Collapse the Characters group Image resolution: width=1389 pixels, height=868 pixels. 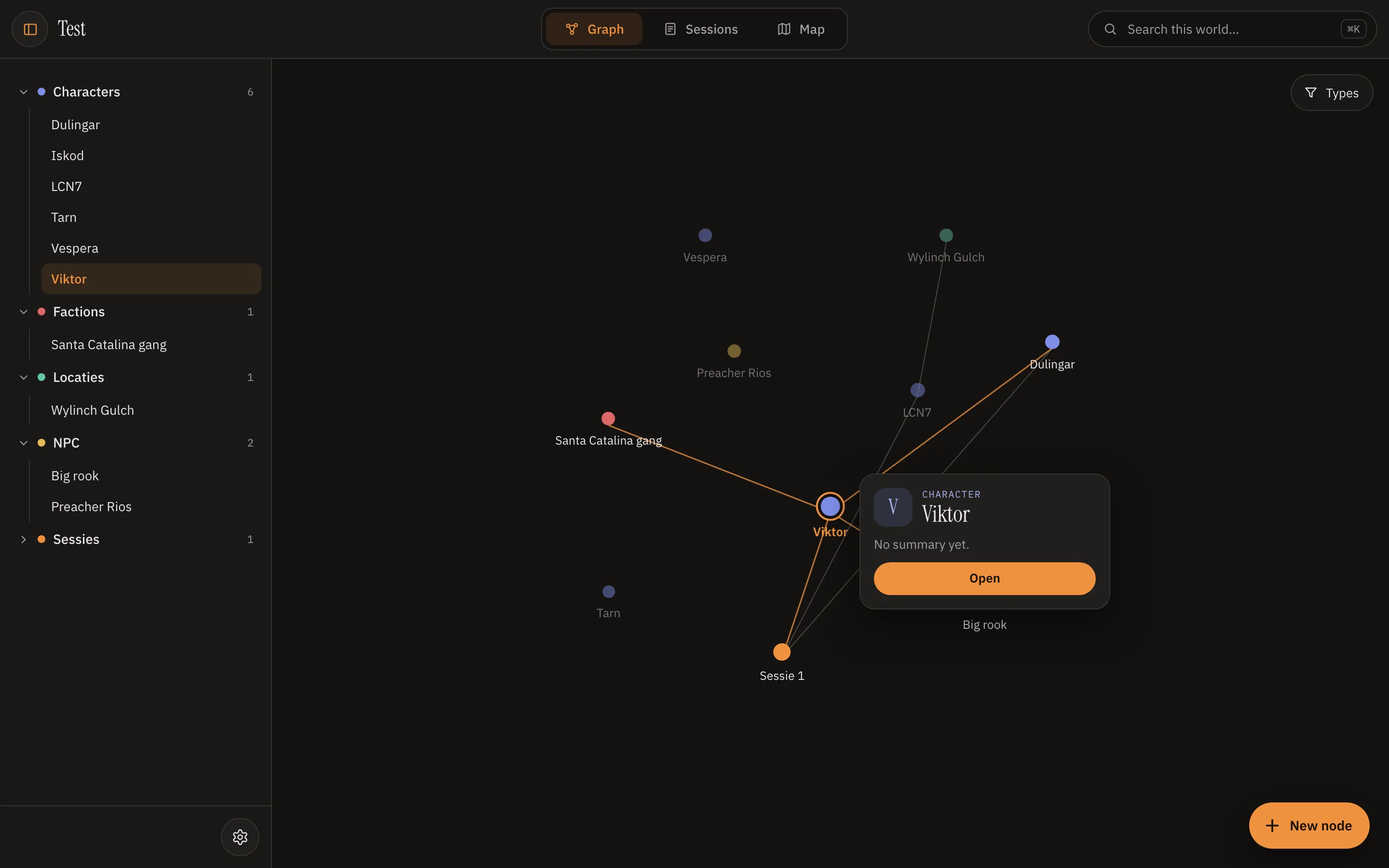(24, 92)
